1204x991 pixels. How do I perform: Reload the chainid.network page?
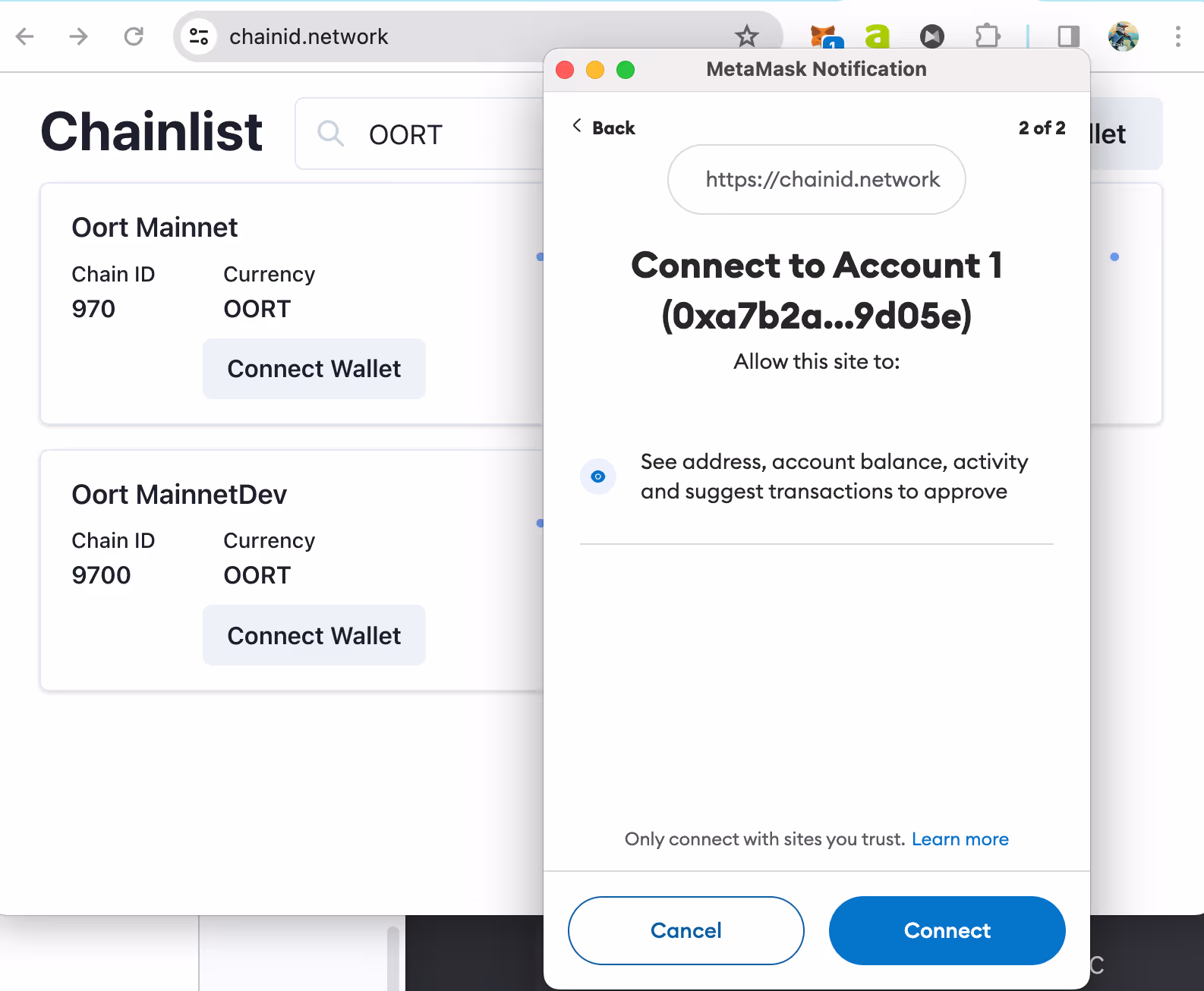coord(134,36)
